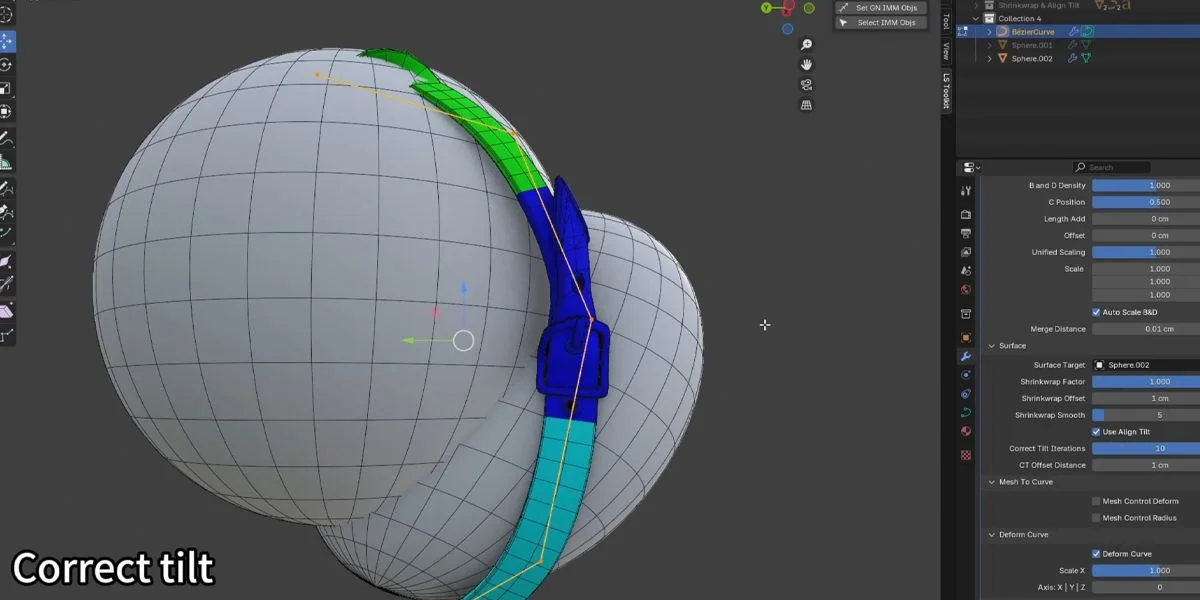
Task: Select the Rotate tool below the Move tool
Action: click(x=8, y=62)
